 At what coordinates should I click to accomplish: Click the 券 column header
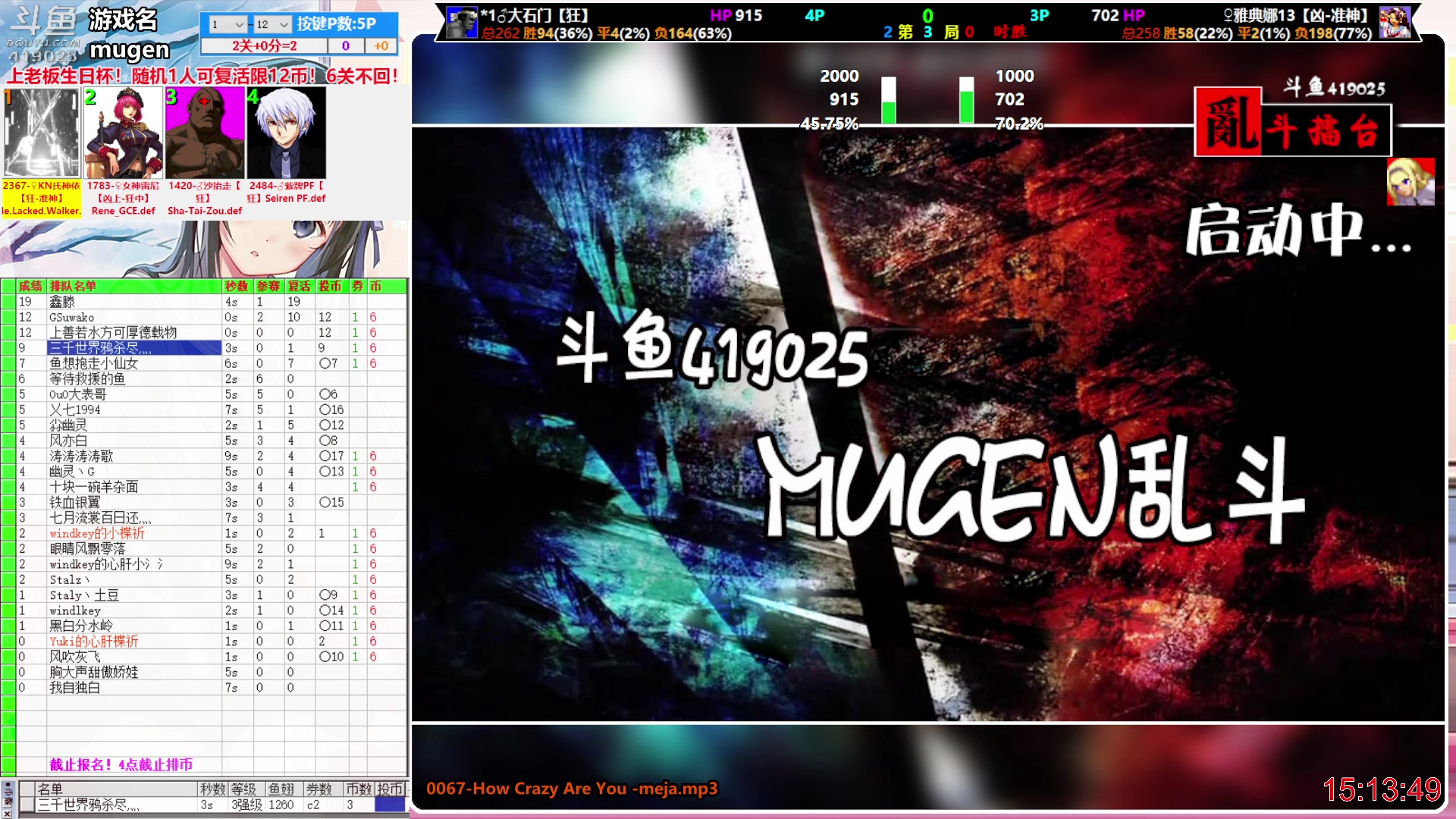point(357,286)
